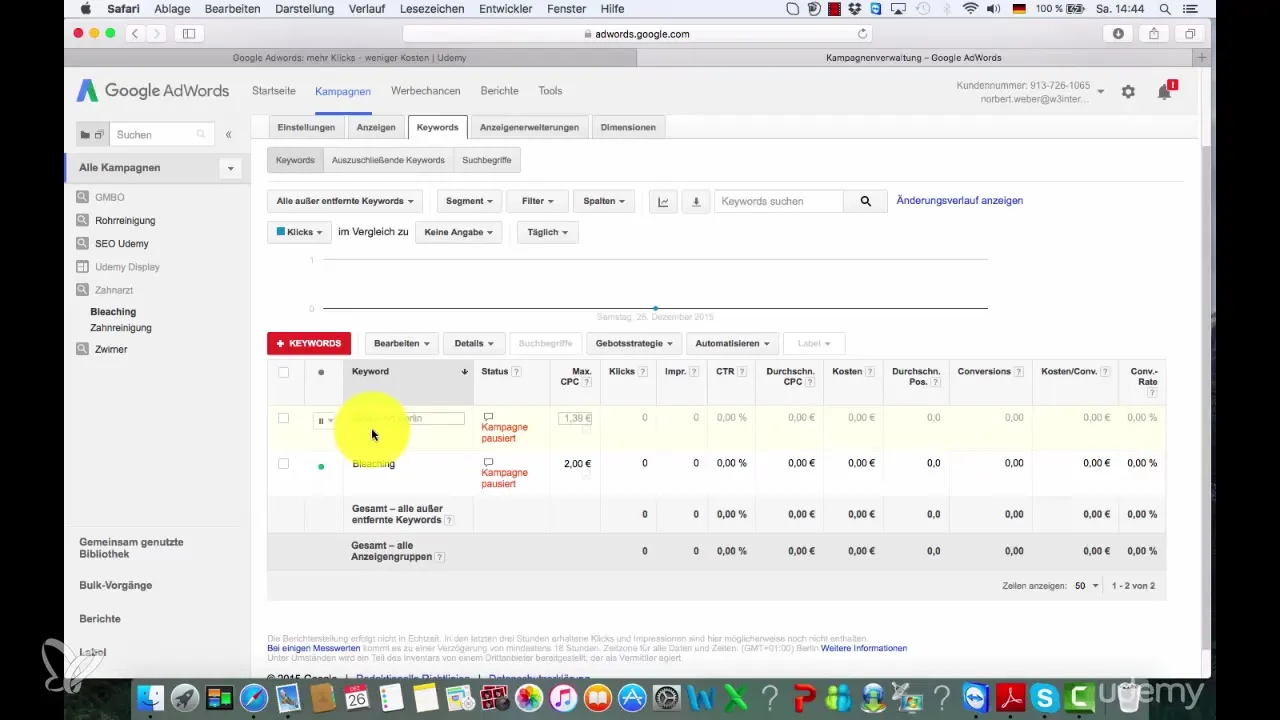Click the Keywords suchen field
Image resolution: width=1280 pixels, height=720 pixels.
click(779, 201)
